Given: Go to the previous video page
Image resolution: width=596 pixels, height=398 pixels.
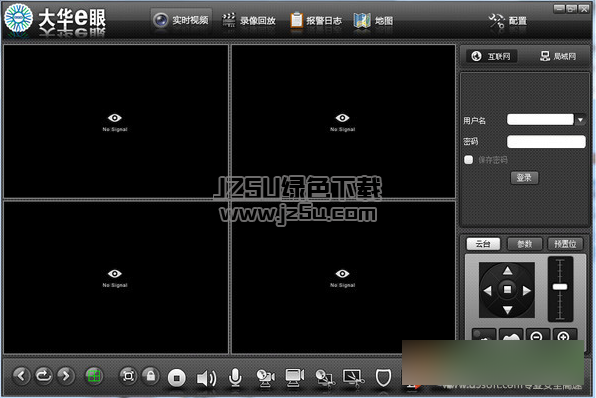Looking at the screenshot, I should 21,376.
